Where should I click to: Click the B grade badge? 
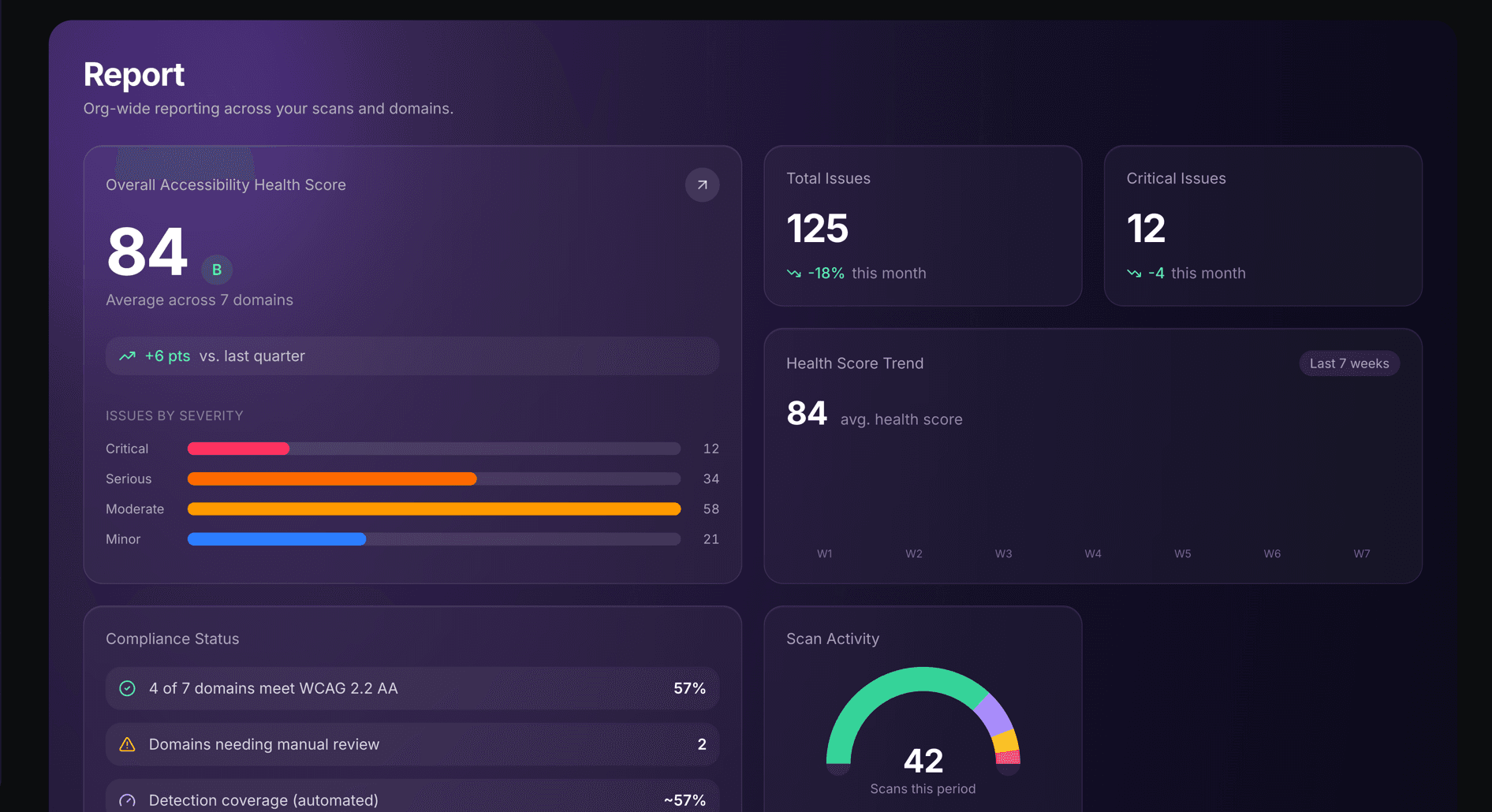click(217, 270)
